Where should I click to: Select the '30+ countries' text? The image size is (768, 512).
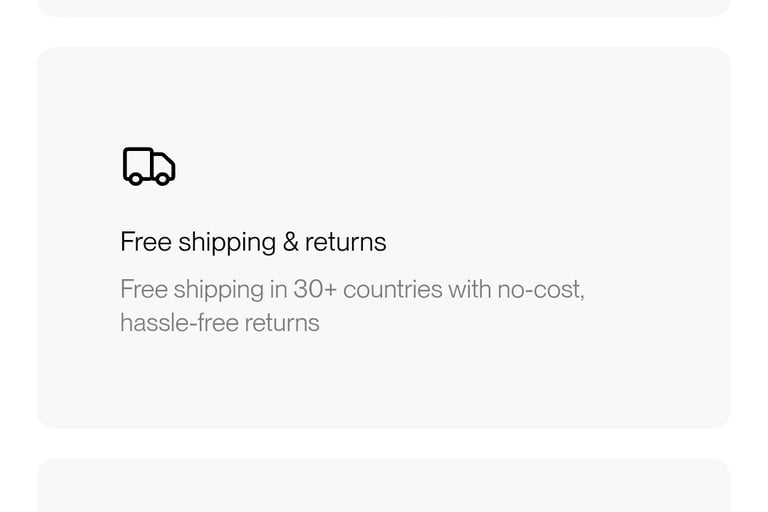click(368, 289)
